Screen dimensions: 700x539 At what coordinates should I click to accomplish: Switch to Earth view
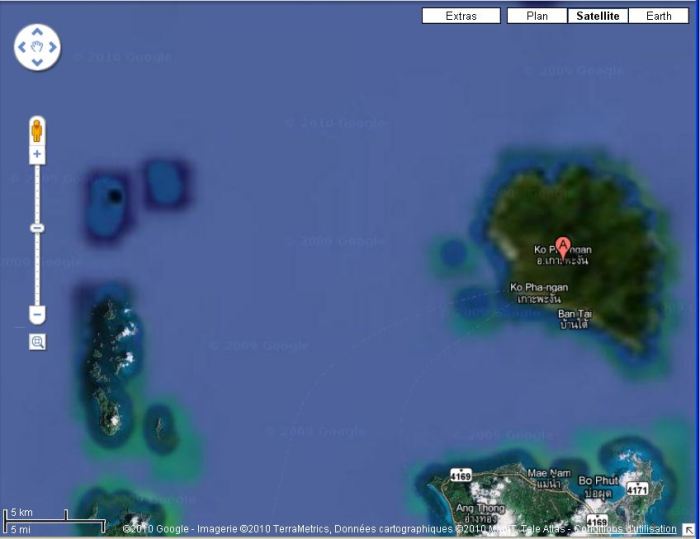[658, 16]
